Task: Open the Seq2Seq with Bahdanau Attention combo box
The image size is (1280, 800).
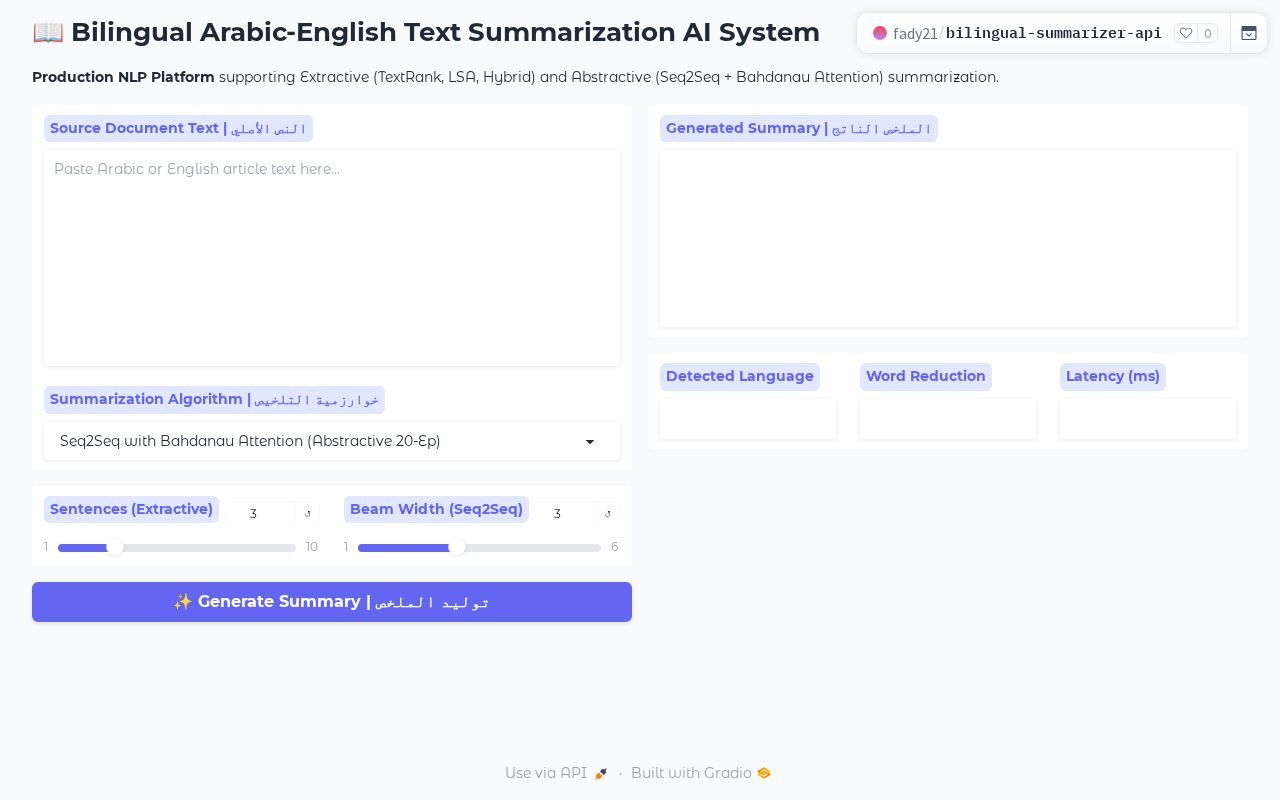Action: pos(332,441)
